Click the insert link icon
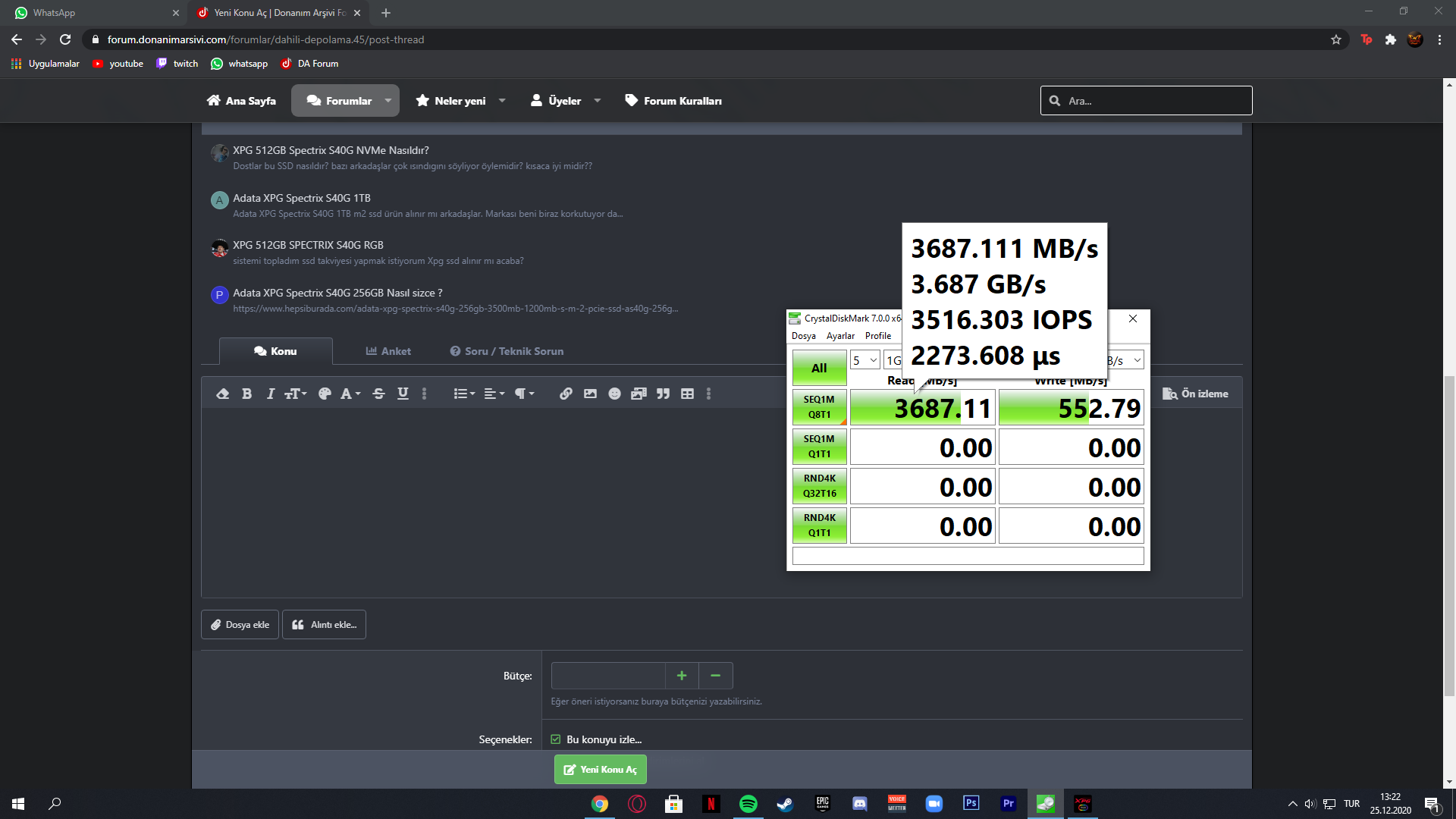 [566, 394]
